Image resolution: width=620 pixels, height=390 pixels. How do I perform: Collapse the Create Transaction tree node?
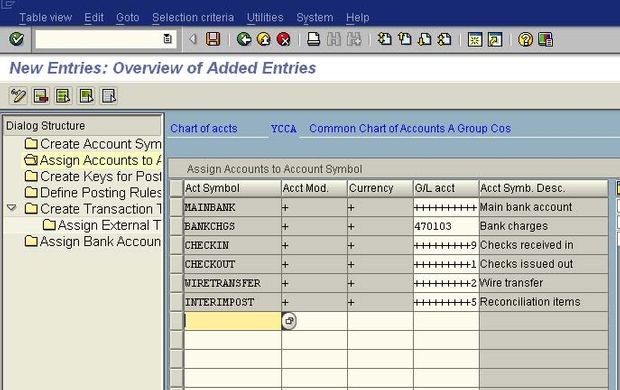pos(12,208)
